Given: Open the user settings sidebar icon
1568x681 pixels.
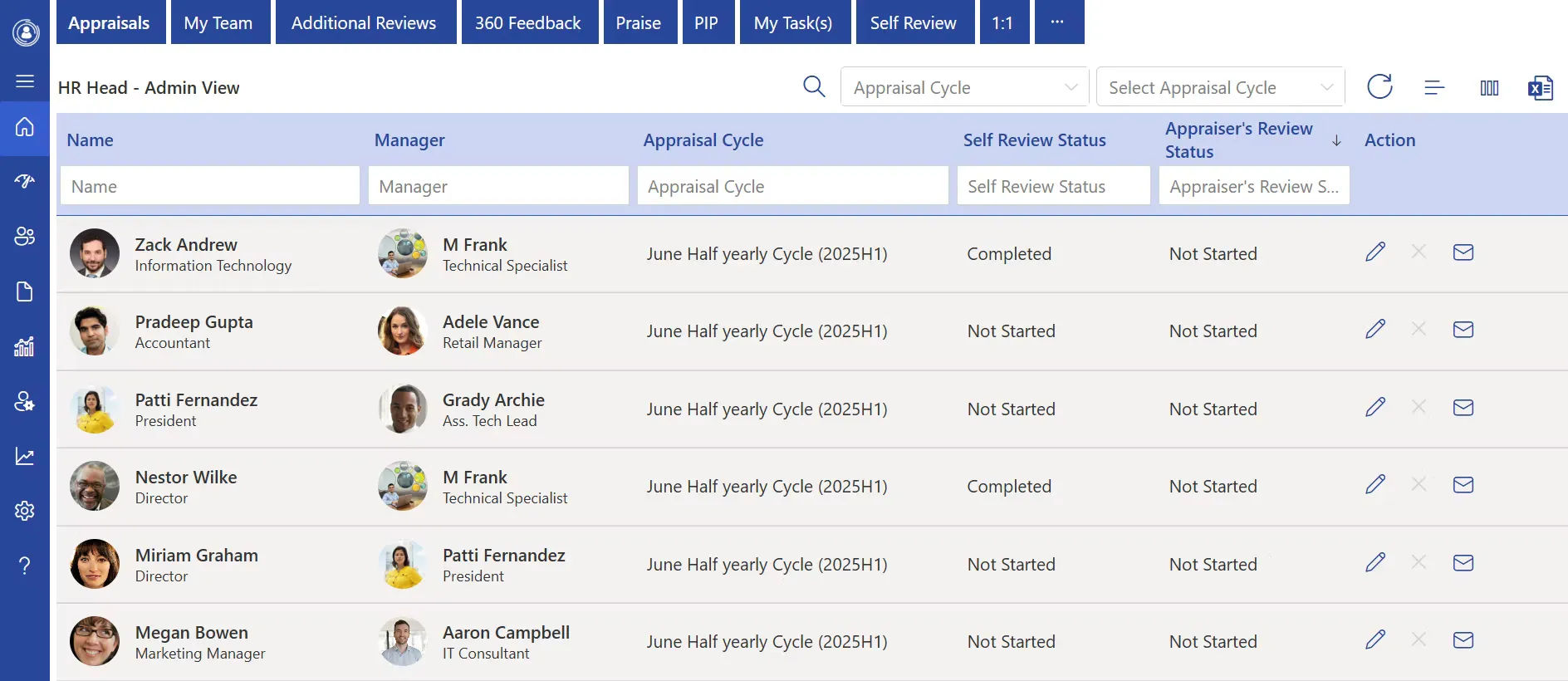Looking at the screenshot, I should (x=25, y=401).
